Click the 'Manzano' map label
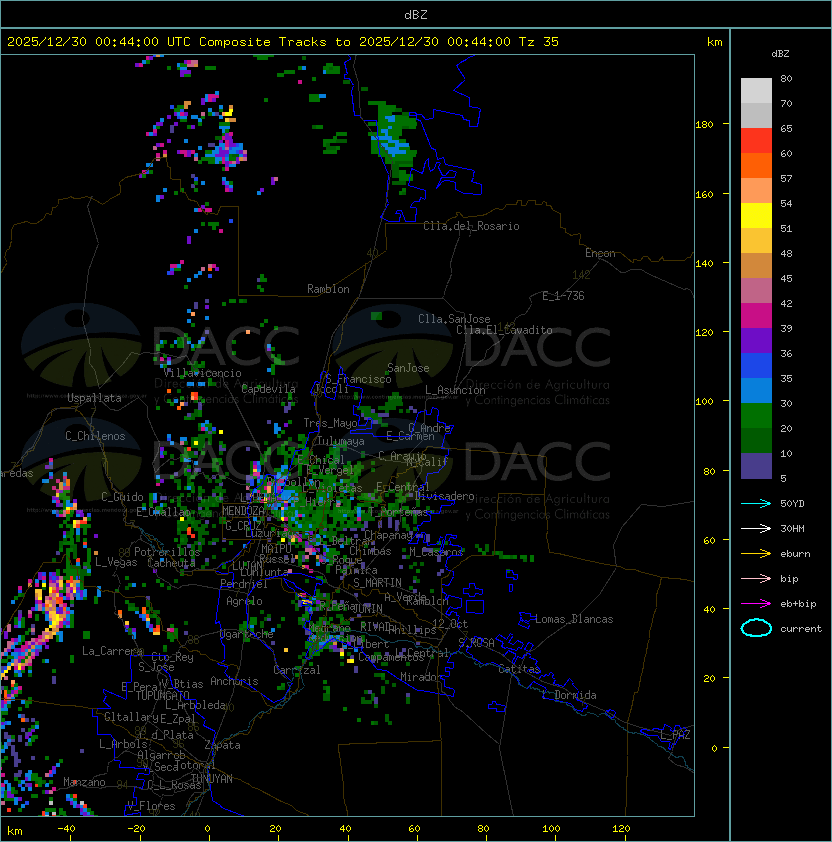 pos(84,782)
